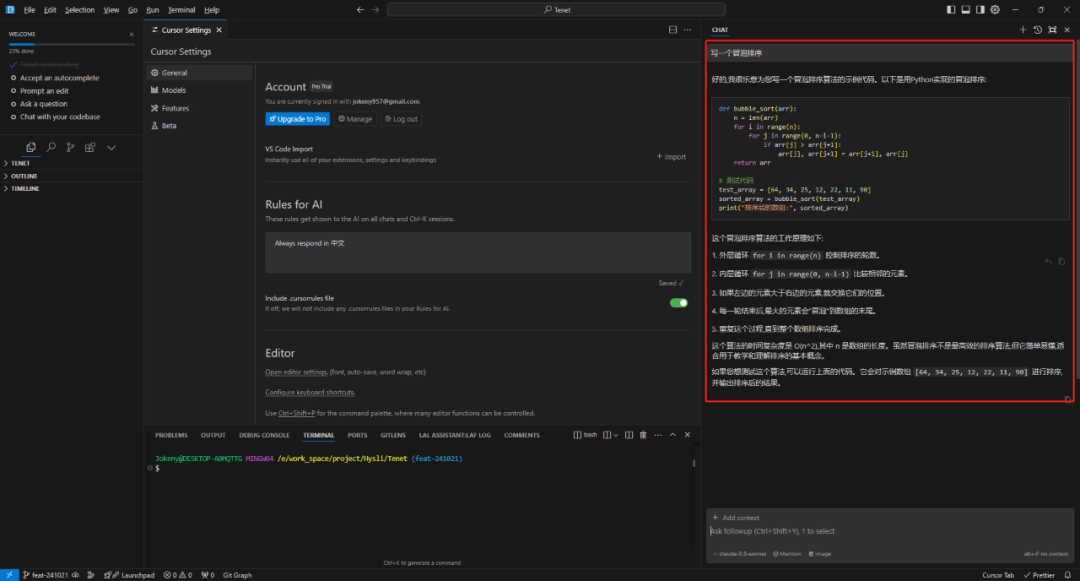Toggle the bottom panel visibility
The width and height of the screenshot is (1080, 581).
966,9
